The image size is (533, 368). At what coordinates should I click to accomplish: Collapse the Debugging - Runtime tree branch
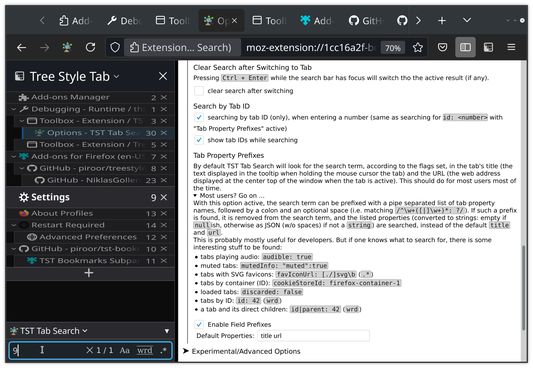(14, 109)
